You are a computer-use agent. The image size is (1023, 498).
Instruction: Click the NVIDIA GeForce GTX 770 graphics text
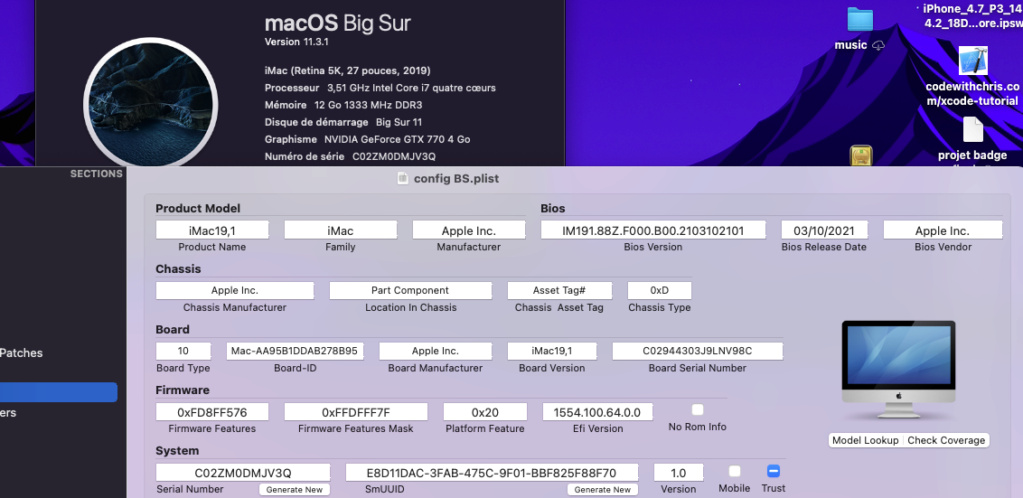click(x=397, y=140)
